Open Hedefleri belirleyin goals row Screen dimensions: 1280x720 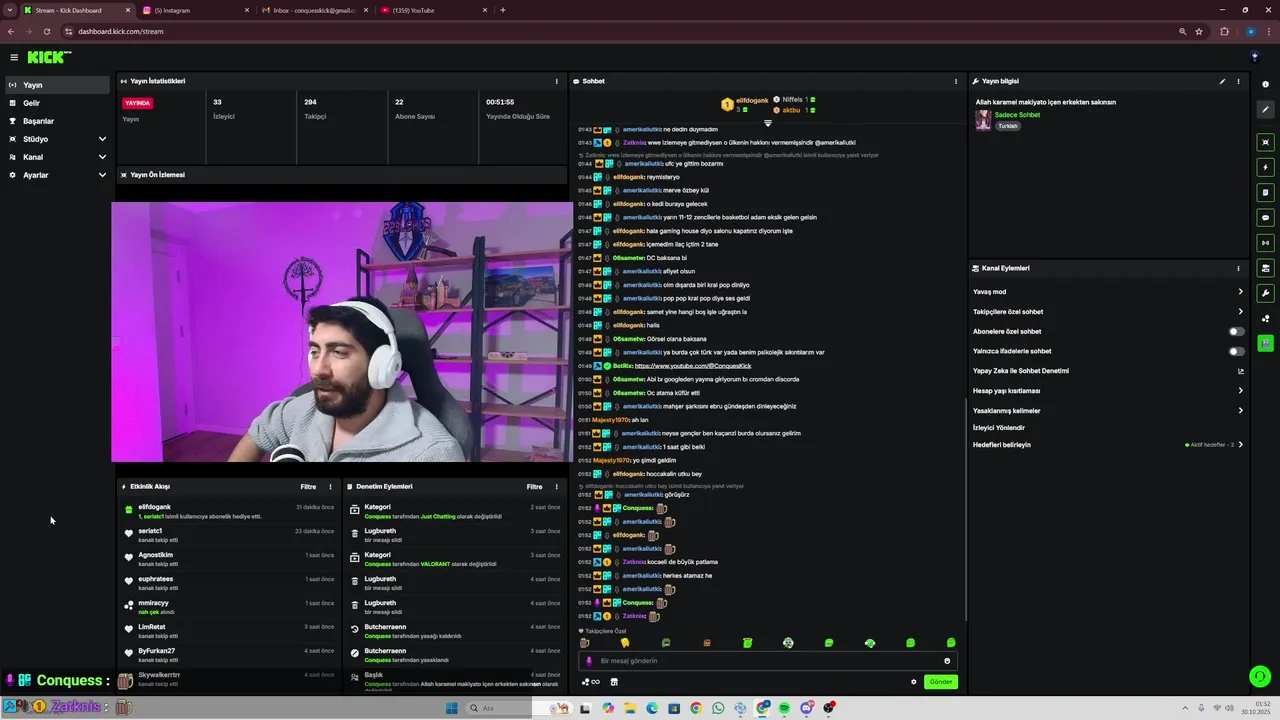point(1108,444)
